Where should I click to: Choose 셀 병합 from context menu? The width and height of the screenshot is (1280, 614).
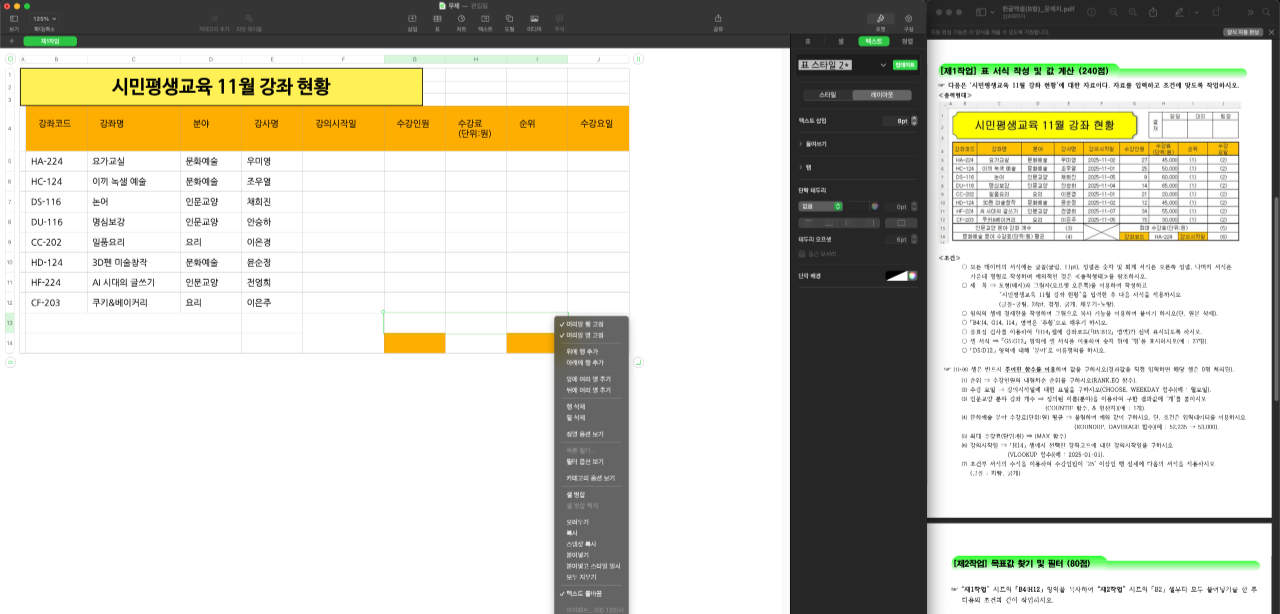click(x=578, y=495)
